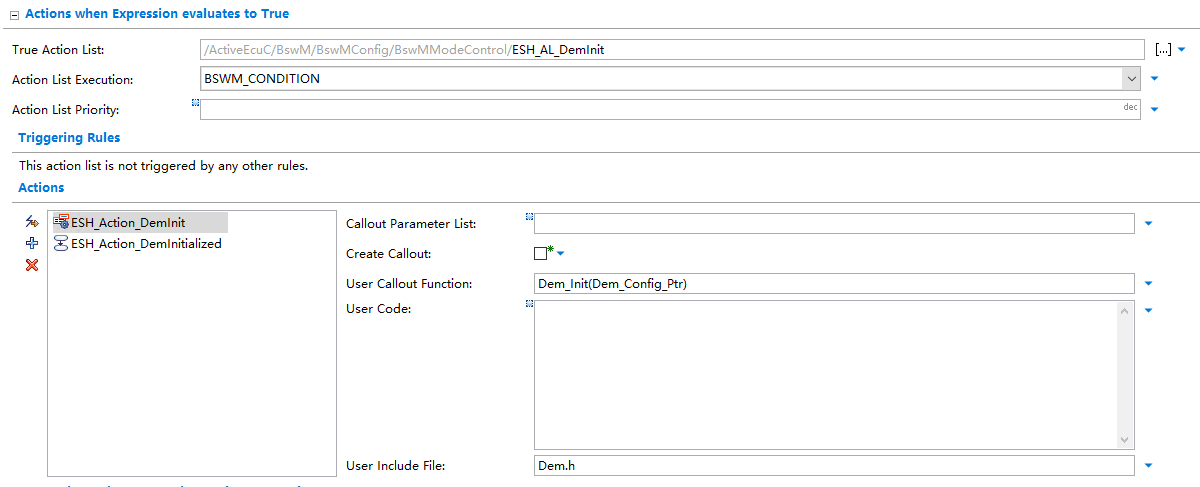Open arrow menu beside Create Callout checkbox
Screen dimensions: 1200x487
(561, 254)
